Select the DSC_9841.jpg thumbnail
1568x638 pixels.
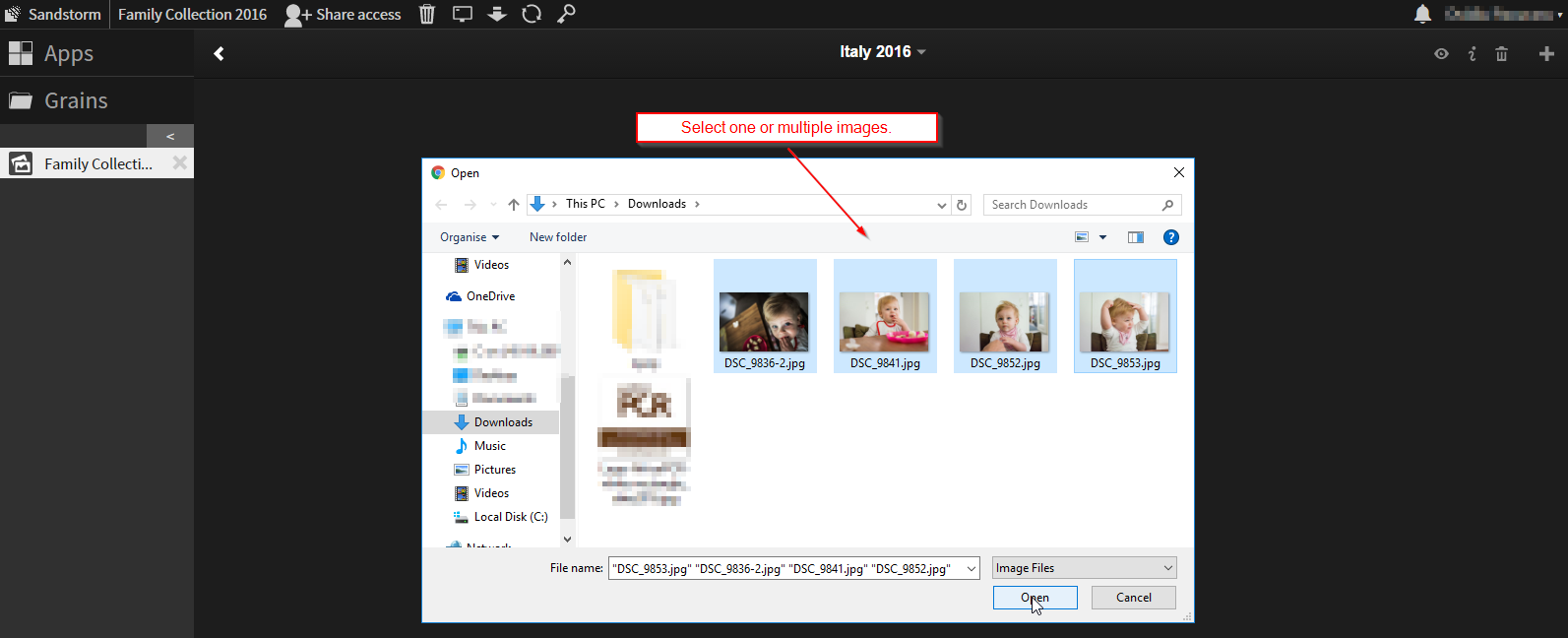coord(885,317)
